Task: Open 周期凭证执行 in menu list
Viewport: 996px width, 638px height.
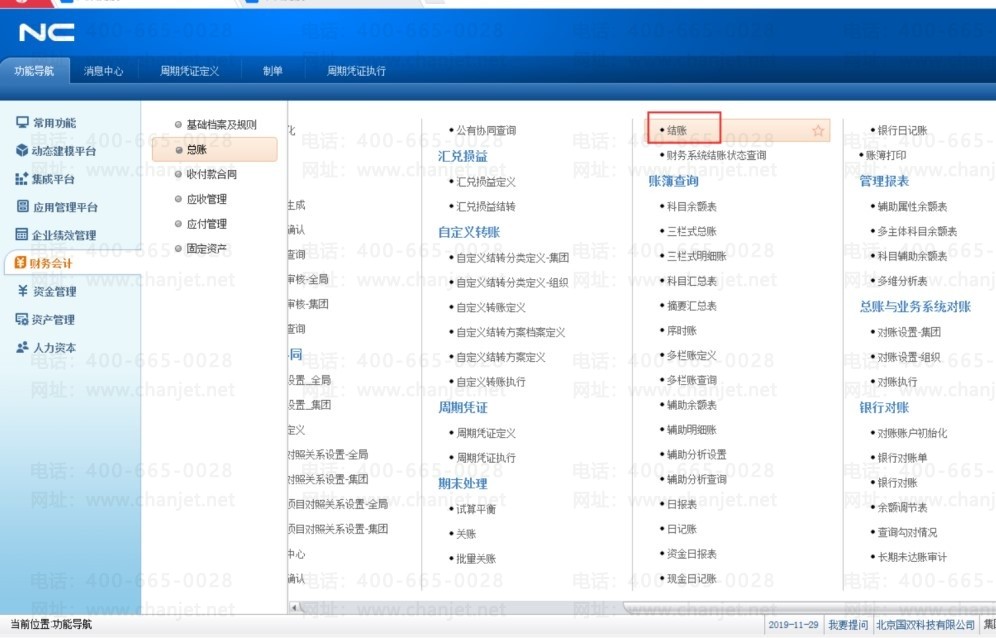Action: click(486, 458)
